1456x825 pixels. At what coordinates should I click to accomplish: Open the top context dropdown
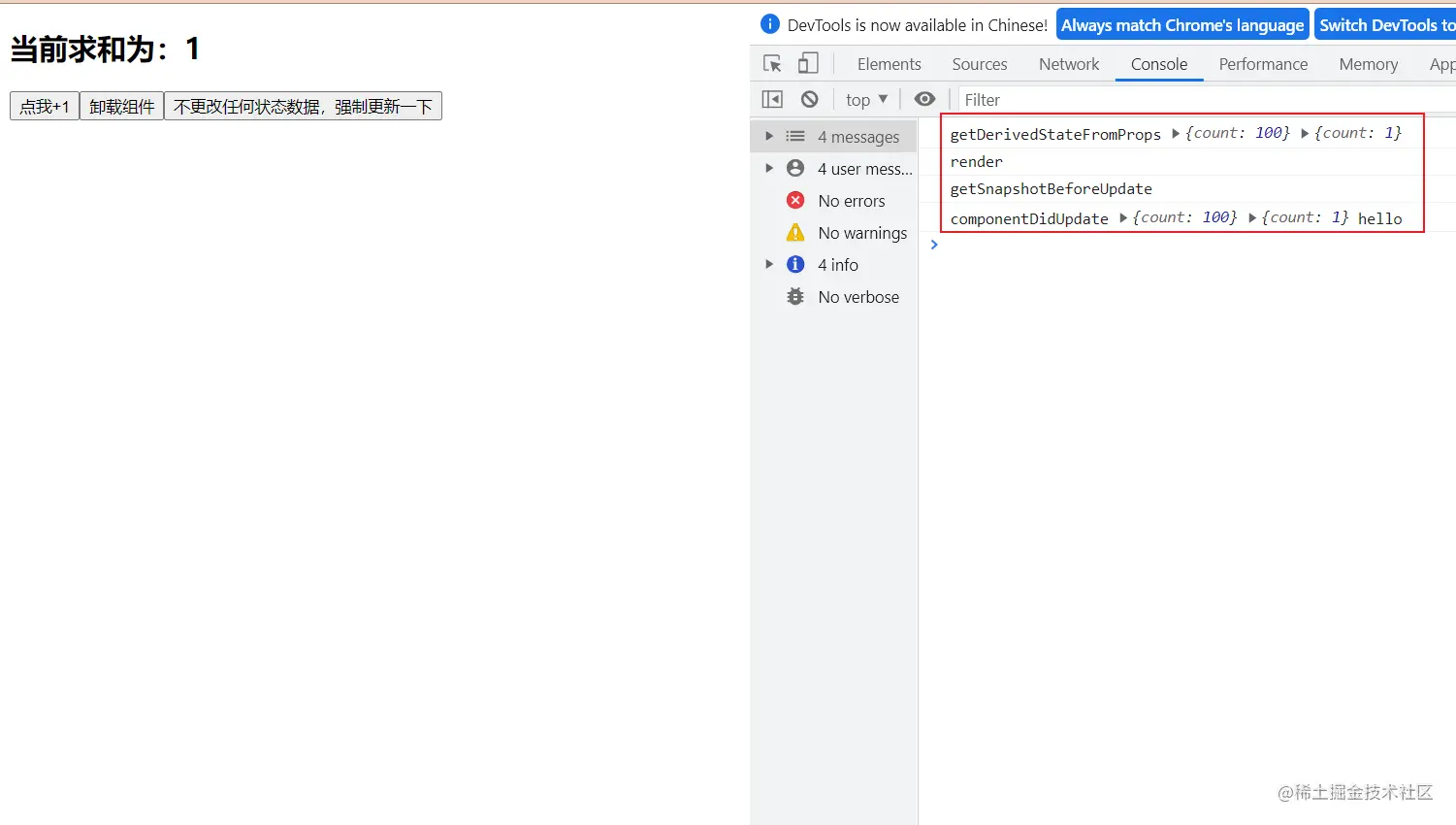click(x=866, y=99)
